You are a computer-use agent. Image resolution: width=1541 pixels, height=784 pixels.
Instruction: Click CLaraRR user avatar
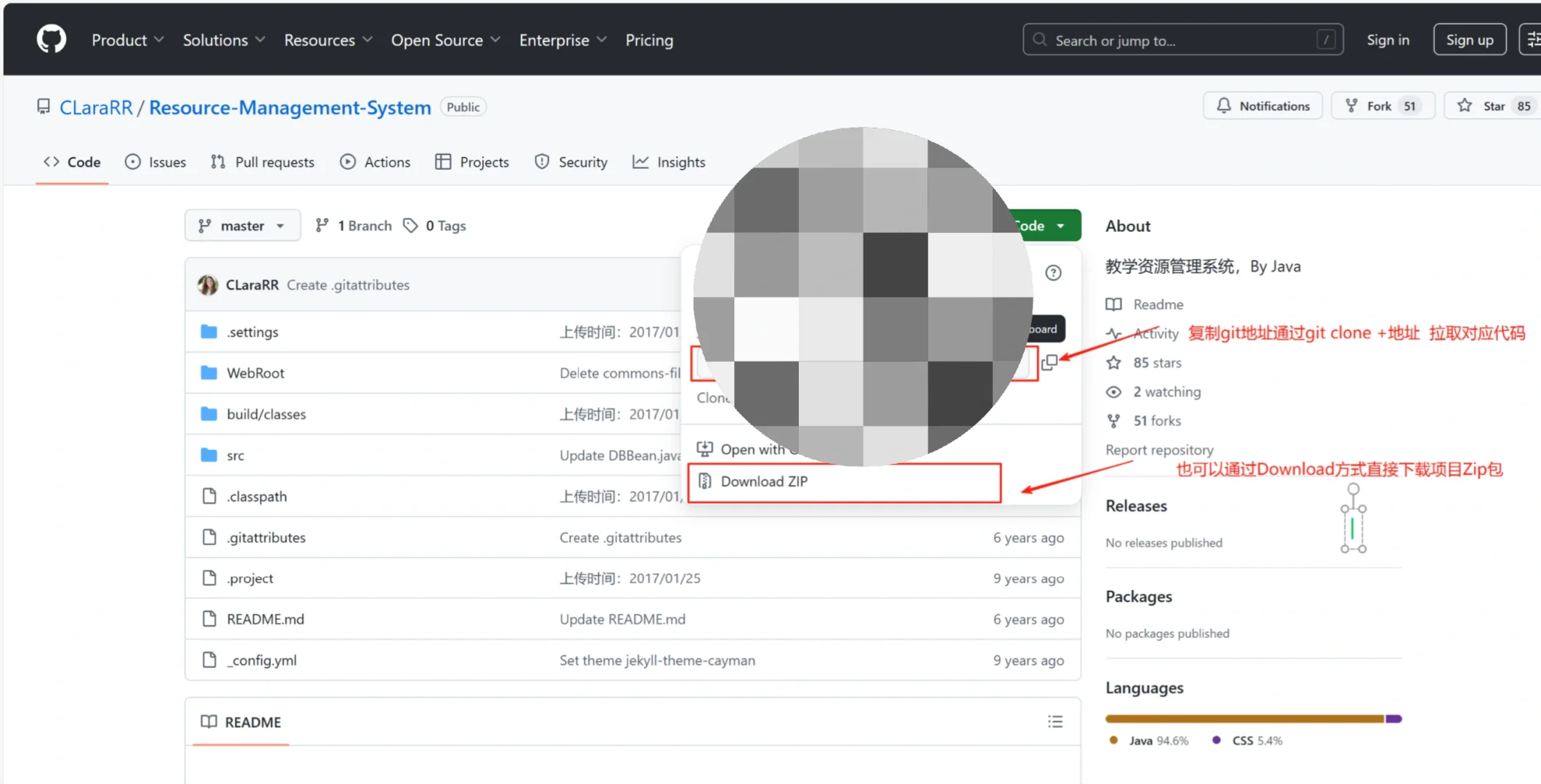point(208,285)
